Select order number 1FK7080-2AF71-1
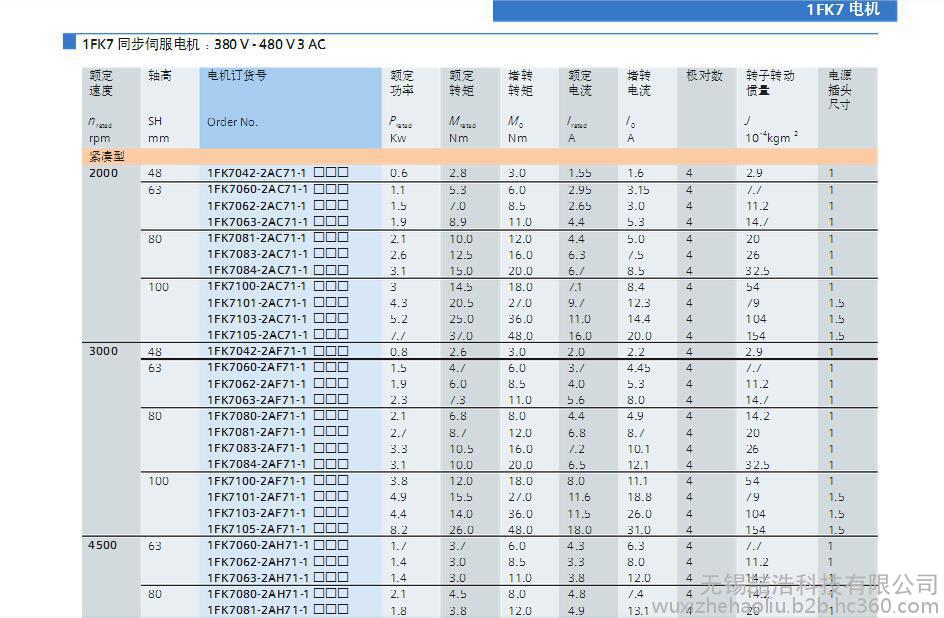Image resolution: width=944 pixels, height=618 pixels. tap(256, 416)
